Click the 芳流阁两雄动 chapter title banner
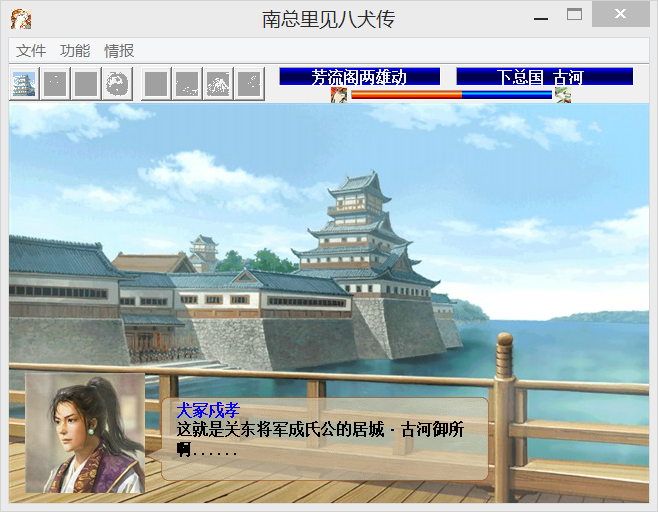 click(359, 77)
